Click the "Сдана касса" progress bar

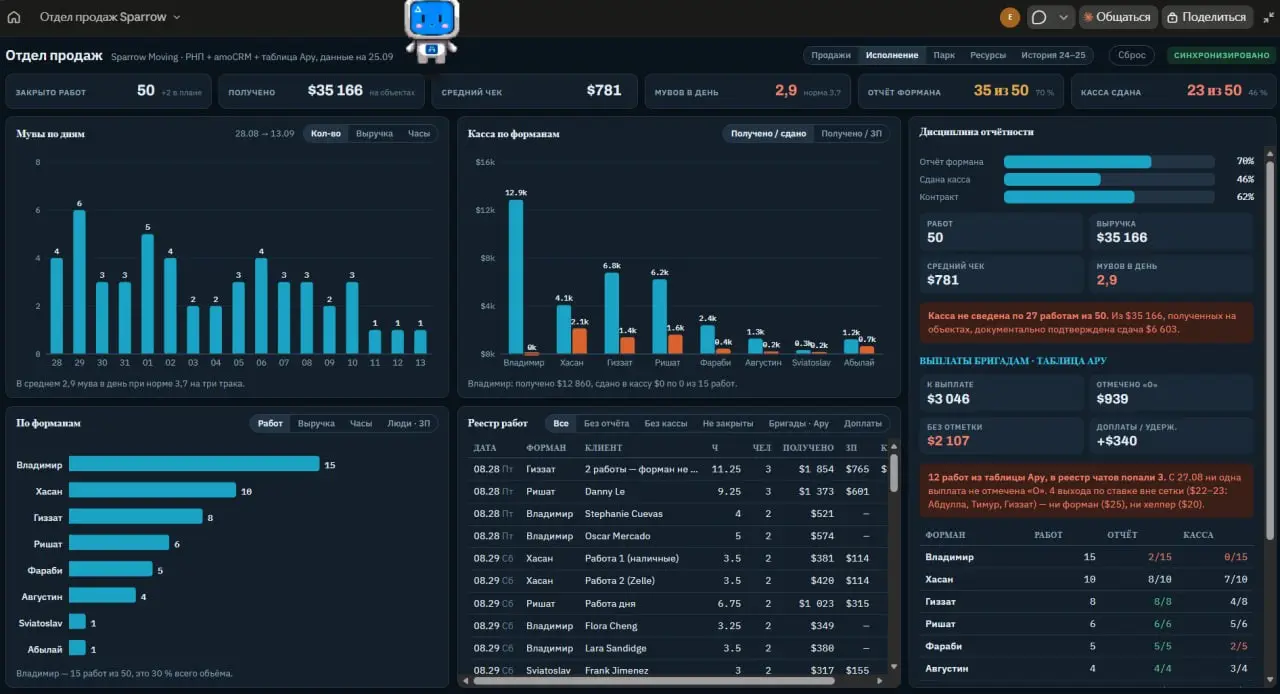tap(1109, 180)
